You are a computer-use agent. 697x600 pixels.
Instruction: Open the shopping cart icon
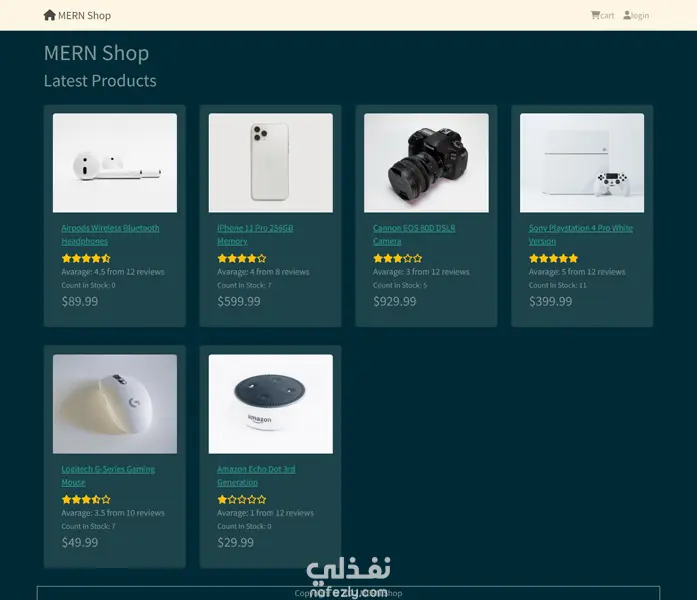pyautogui.click(x=595, y=15)
